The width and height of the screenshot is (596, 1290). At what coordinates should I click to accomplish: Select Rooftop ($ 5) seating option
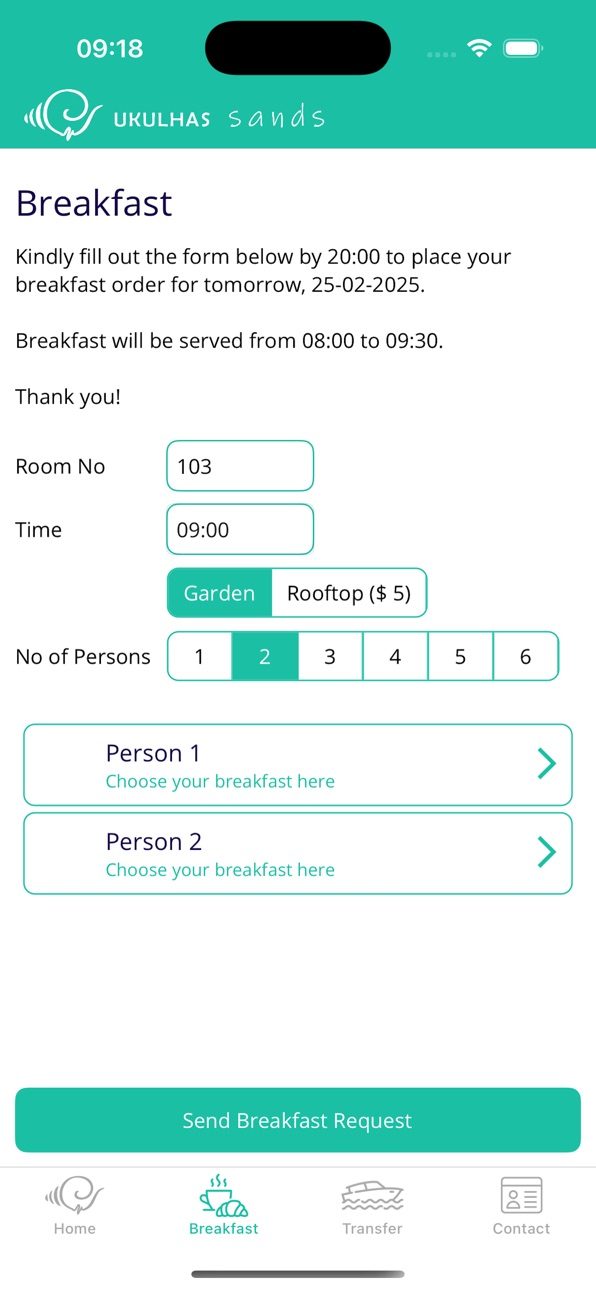(348, 593)
